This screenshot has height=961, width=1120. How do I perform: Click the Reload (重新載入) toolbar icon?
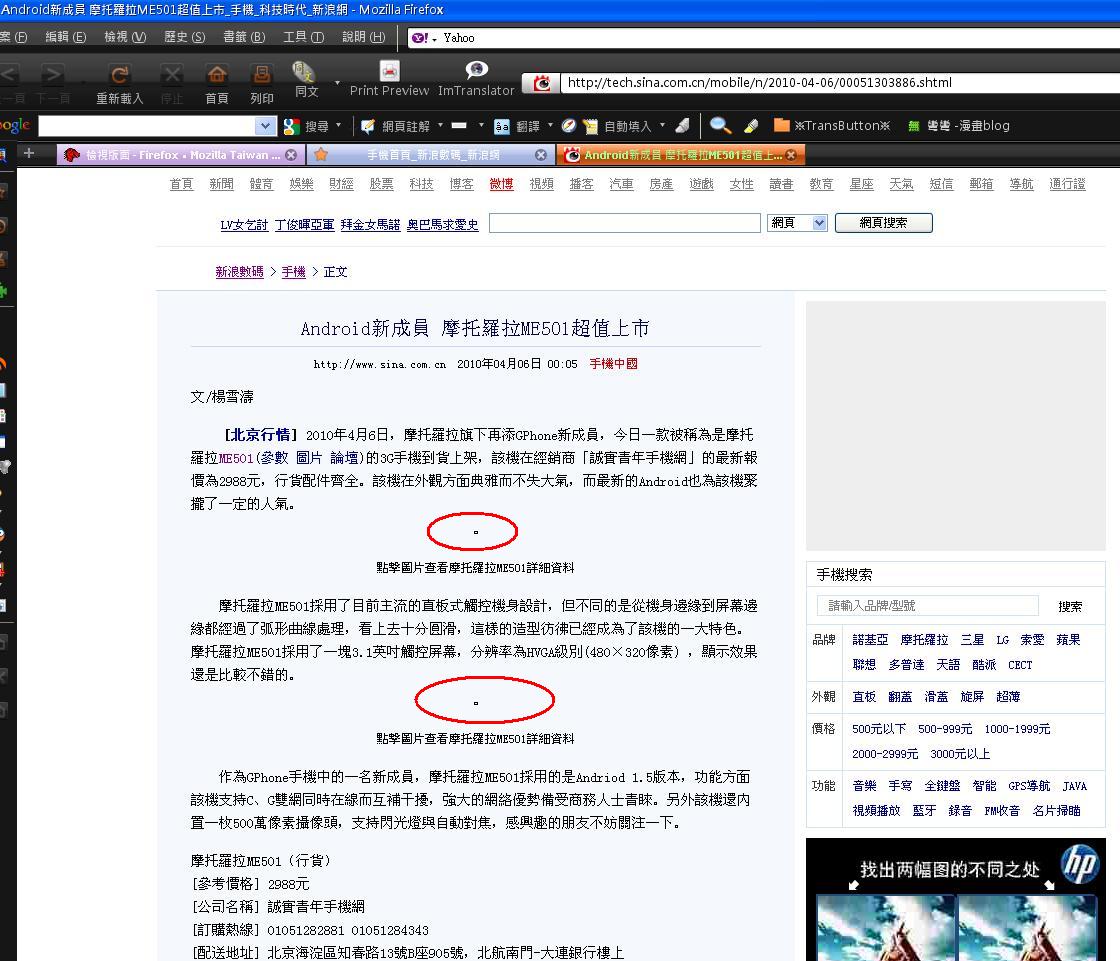[119, 76]
